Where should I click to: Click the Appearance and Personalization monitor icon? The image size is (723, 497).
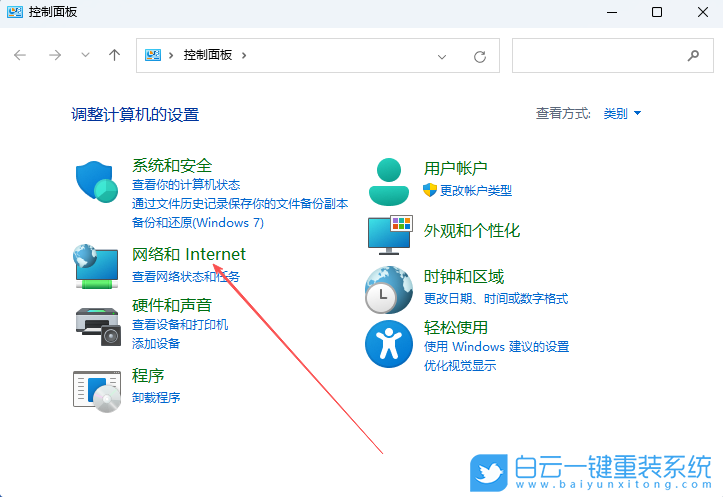(390, 235)
